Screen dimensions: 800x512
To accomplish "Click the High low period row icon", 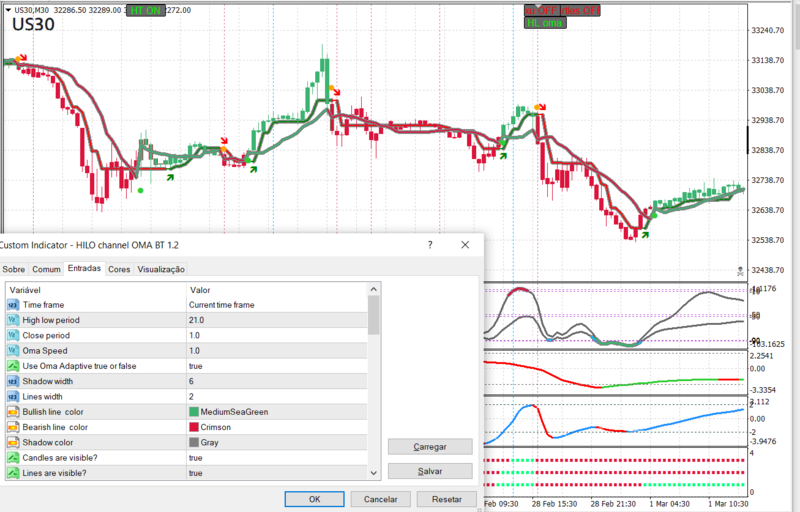I will tap(14, 320).
